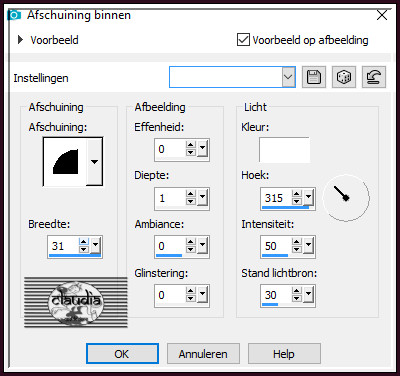400x376 pixels.
Task: Open the Afschuining bevel shape dropdown
Action: (x=95, y=162)
